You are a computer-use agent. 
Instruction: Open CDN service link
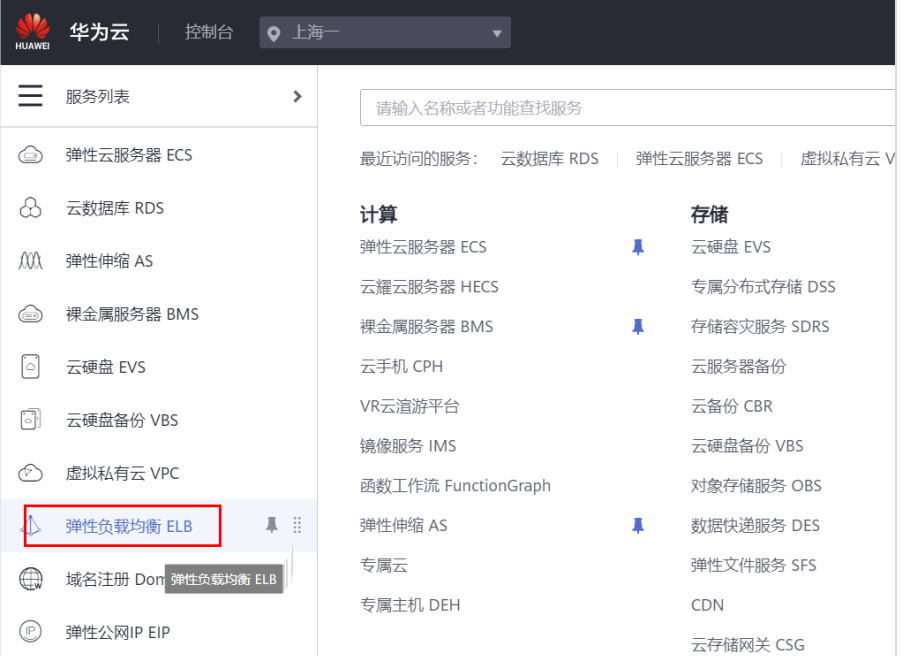pyautogui.click(x=707, y=605)
